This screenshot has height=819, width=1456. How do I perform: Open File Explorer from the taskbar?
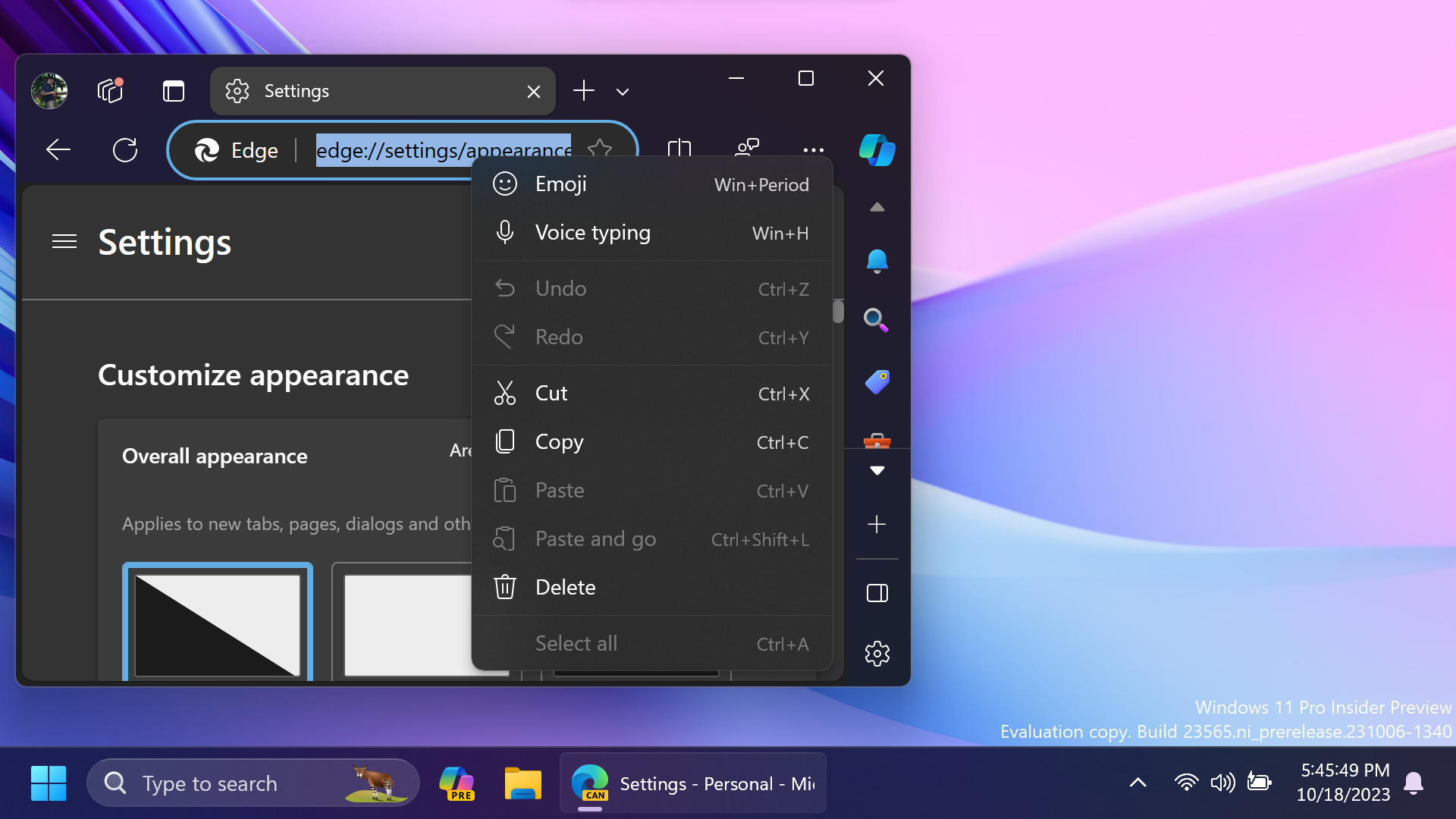522,783
